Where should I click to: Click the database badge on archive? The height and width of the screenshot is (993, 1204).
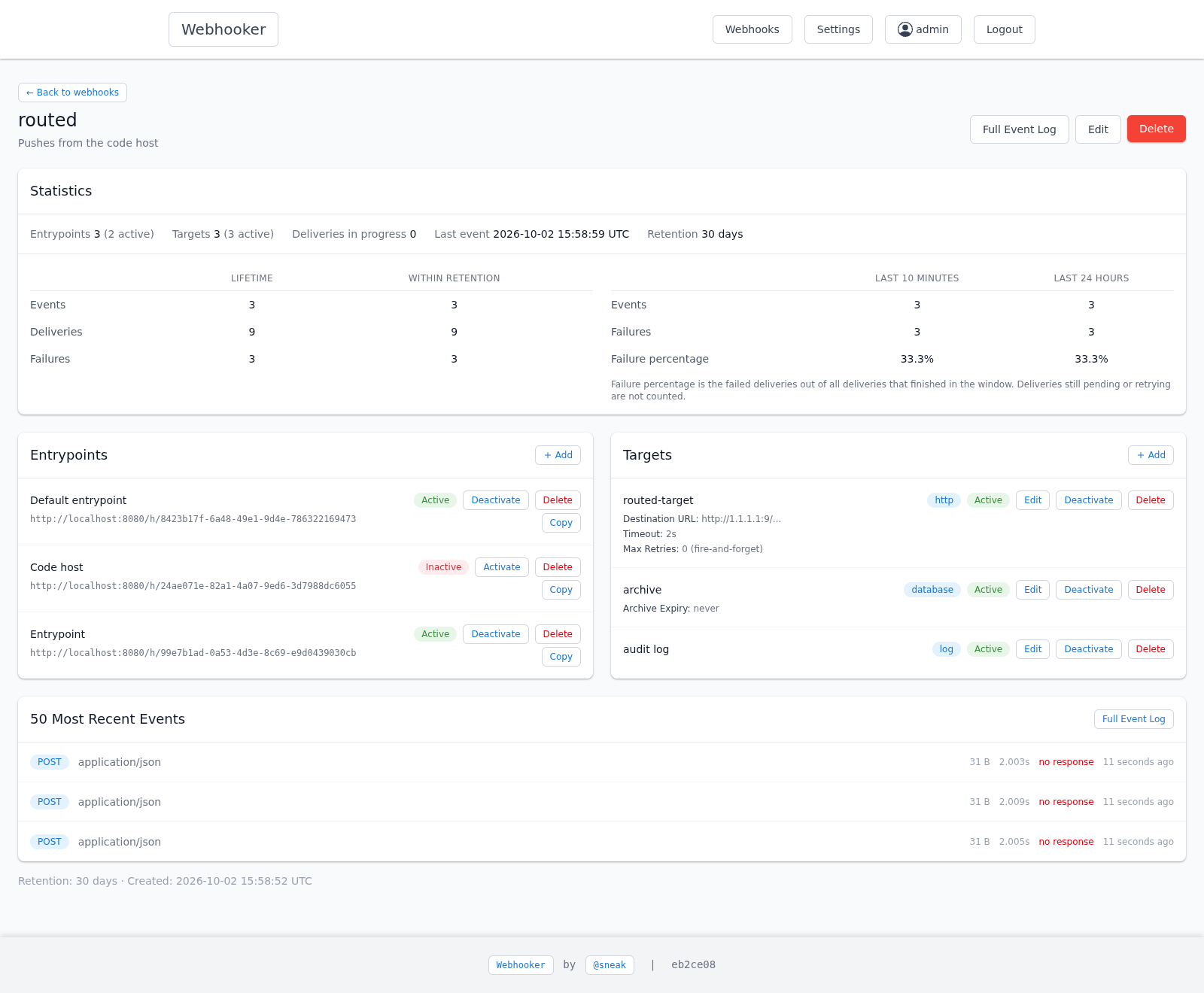pos(932,590)
